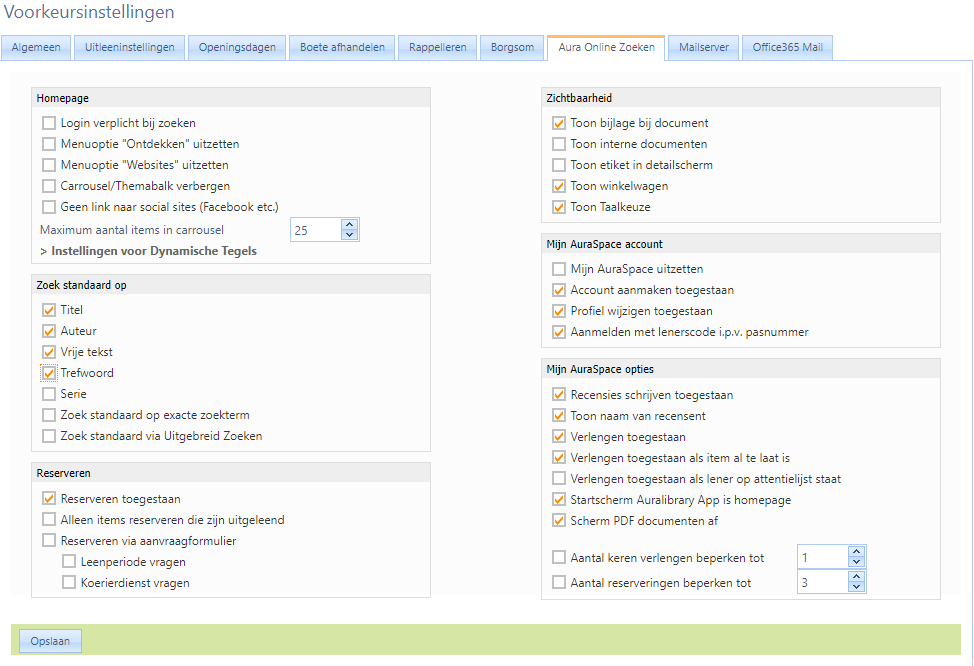The image size is (974, 666).
Task: Open the Uitleeninstellingen tab
Action: [130, 47]
